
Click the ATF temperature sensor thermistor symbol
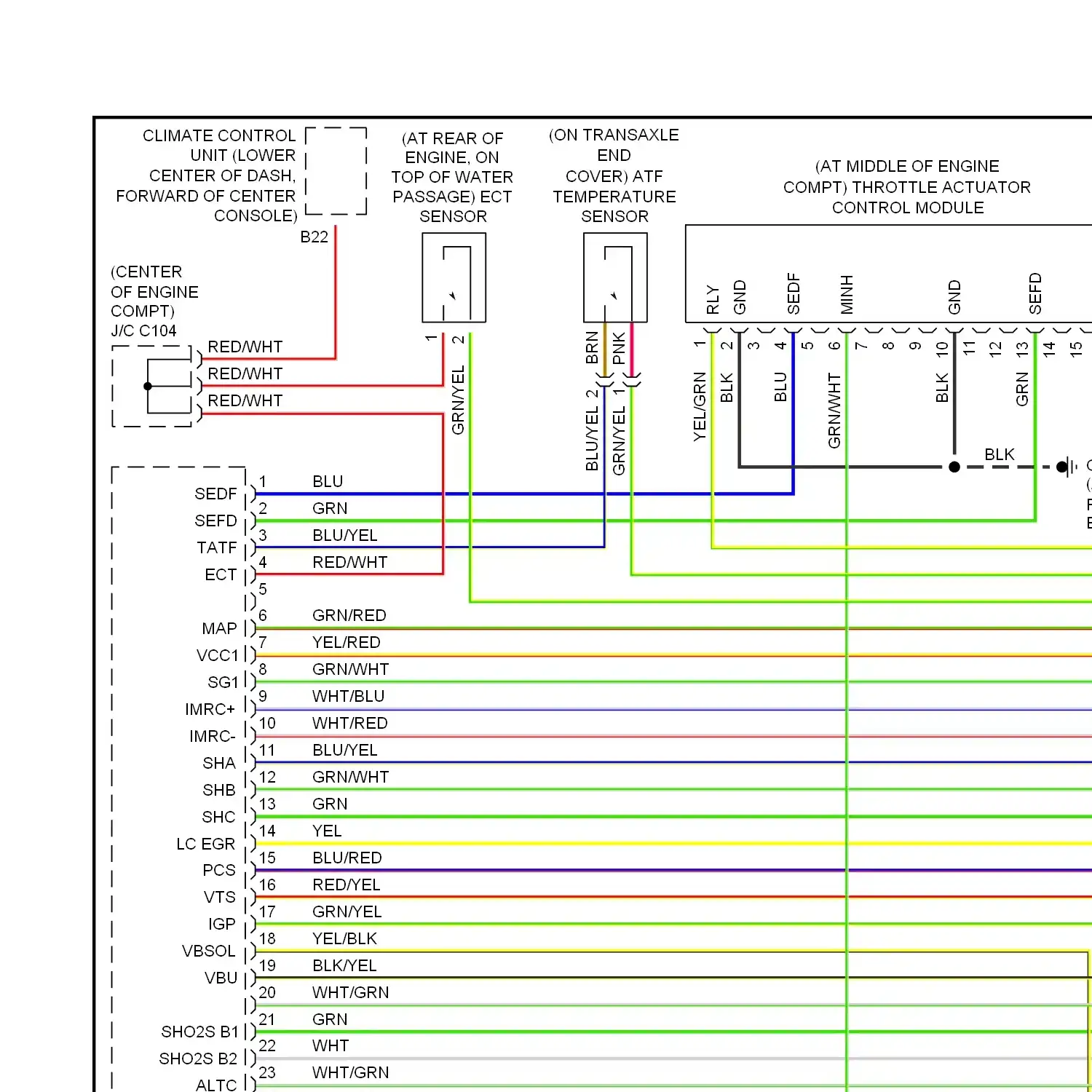pos(615,277)
